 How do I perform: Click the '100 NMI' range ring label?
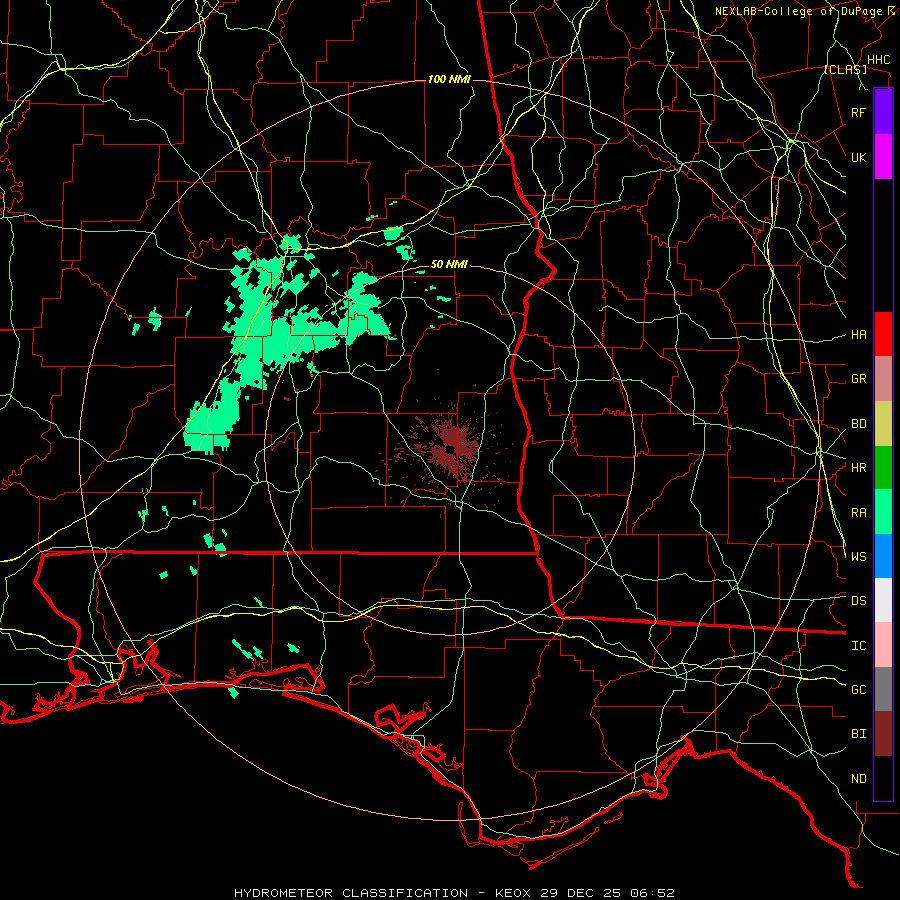coord(449,79)
